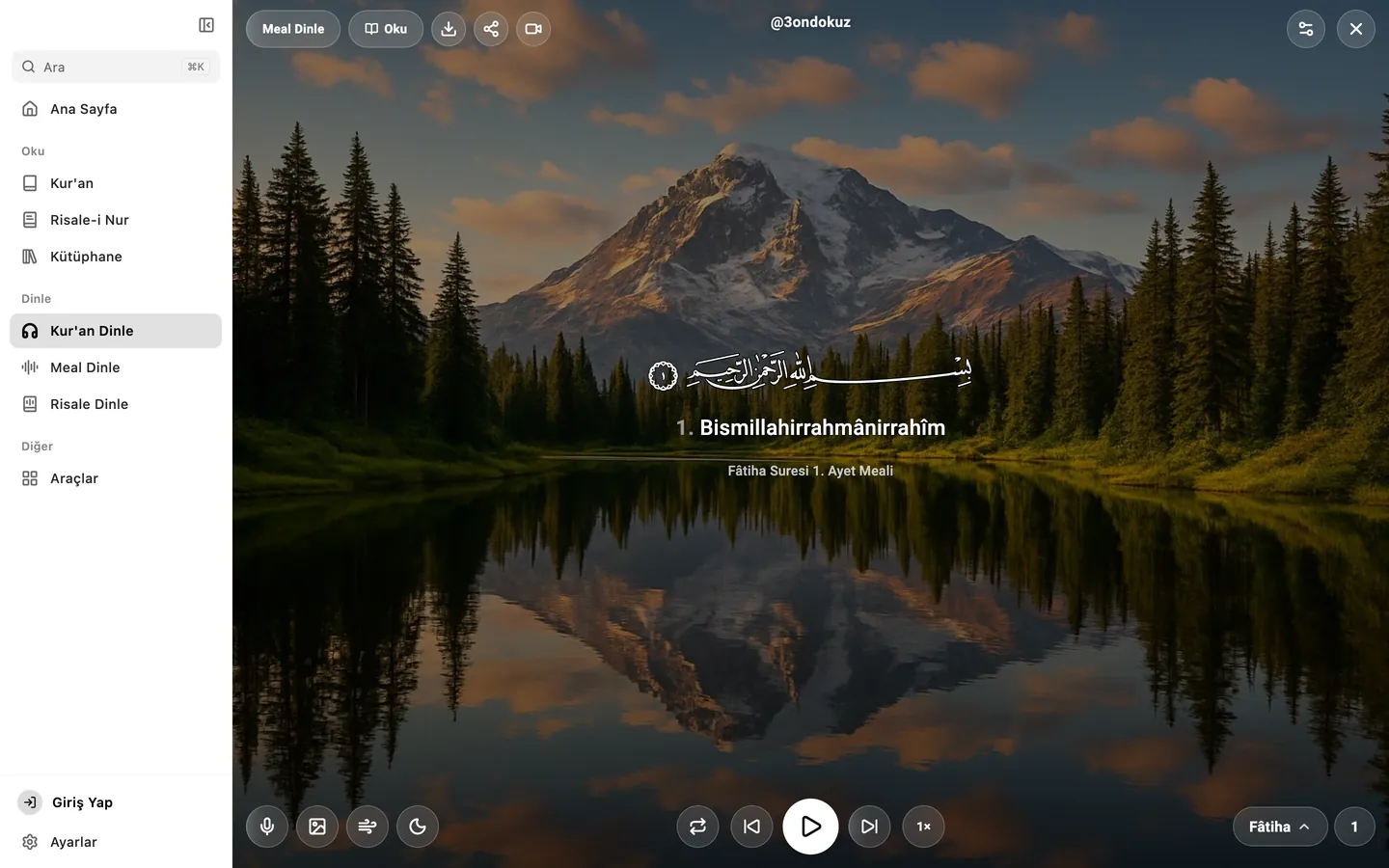Click the Meal Dinle top button
The width and height of the screenshot is (1389, 868).
[293, 29]
